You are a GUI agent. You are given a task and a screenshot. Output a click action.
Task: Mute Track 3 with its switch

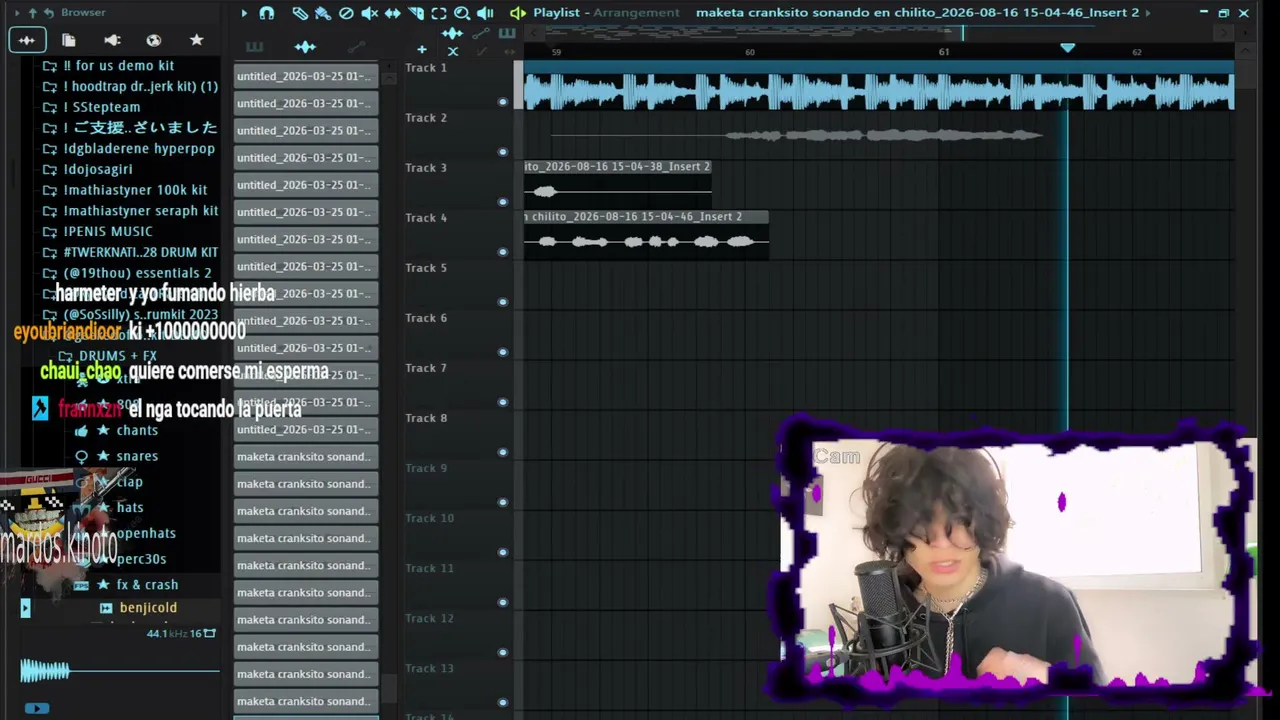click(503, 202)
